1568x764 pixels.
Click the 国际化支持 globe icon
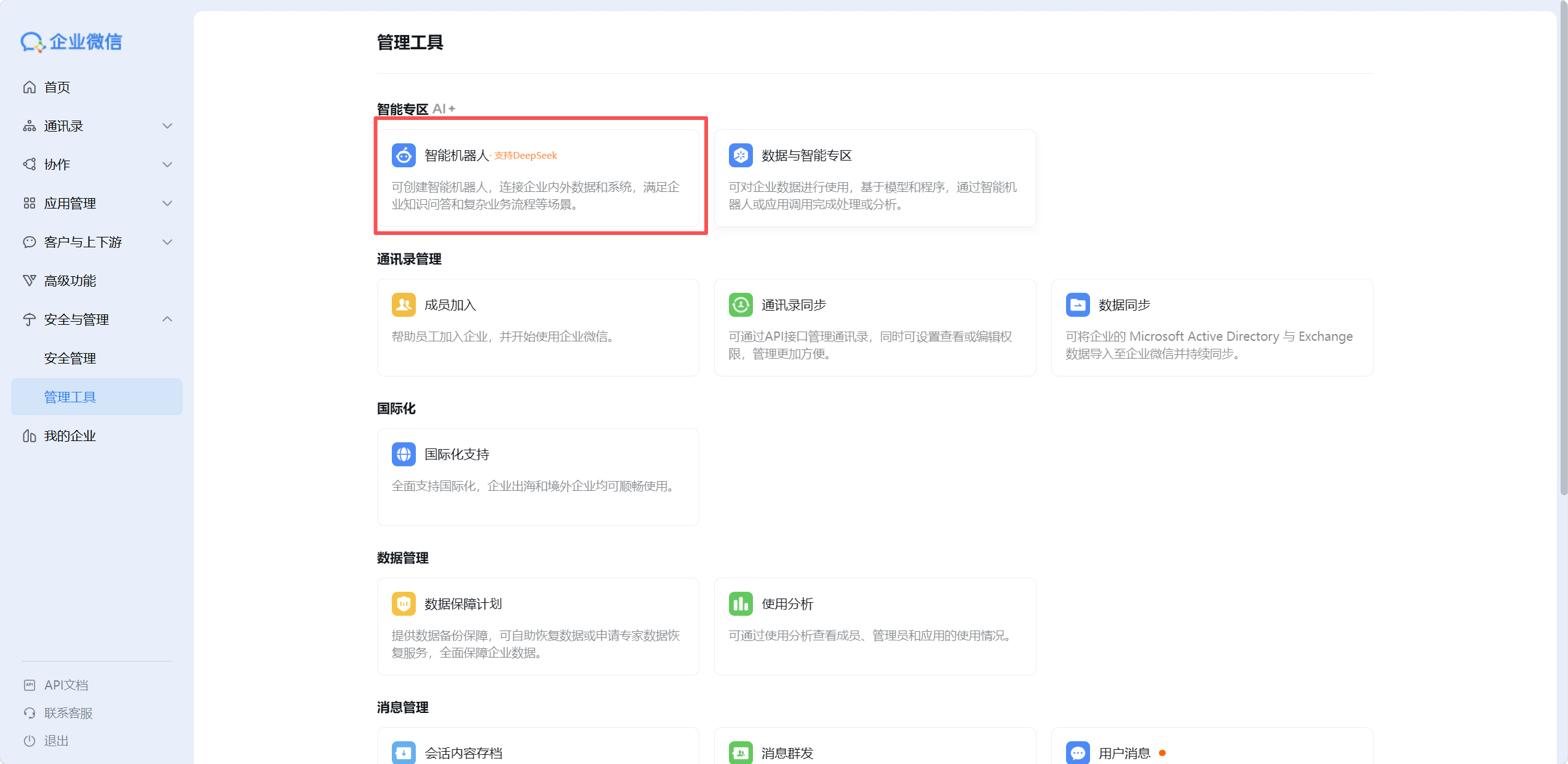pyautogui.click(x=404, y=455)
